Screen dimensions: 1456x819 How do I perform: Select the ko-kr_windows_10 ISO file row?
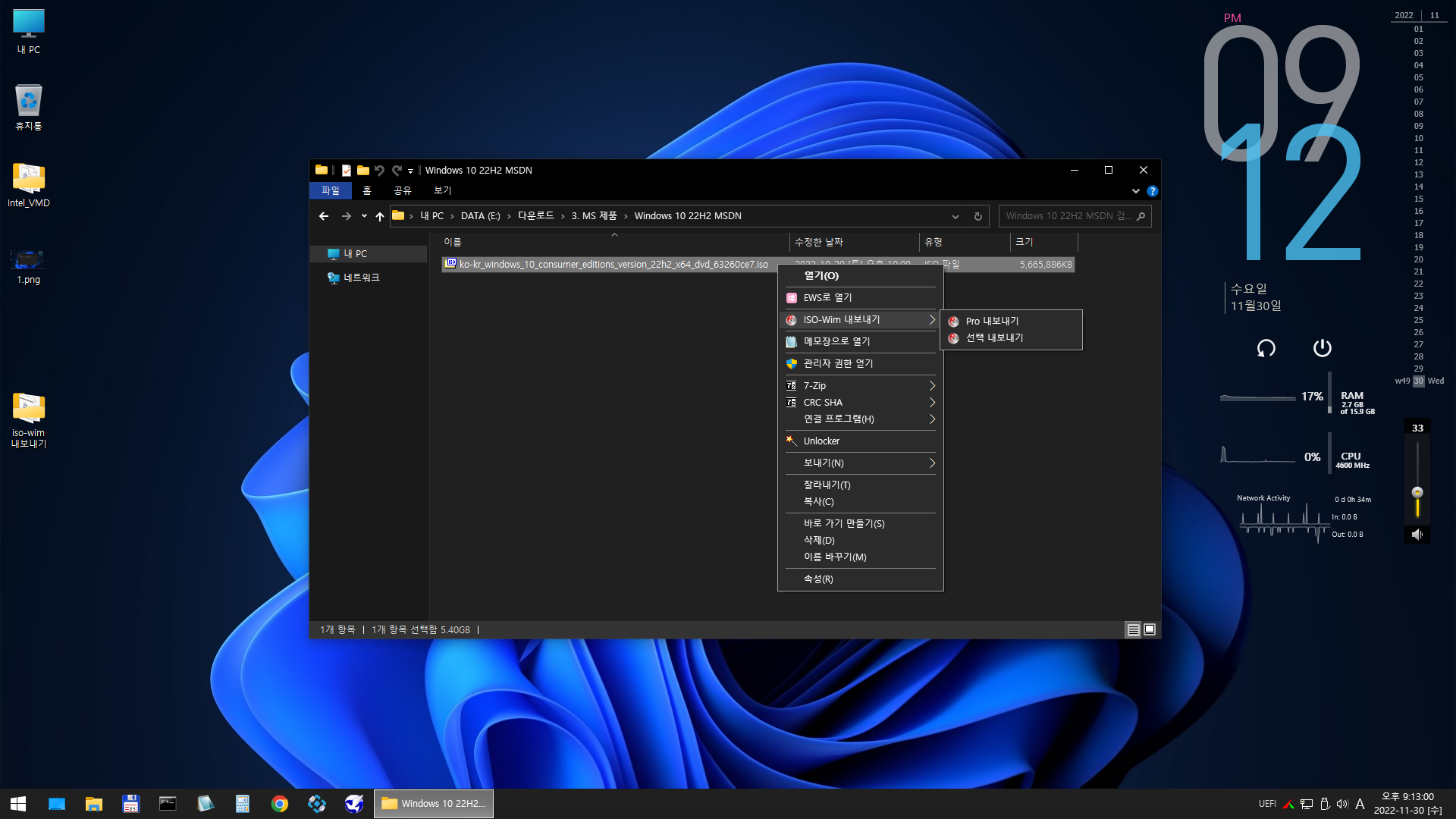758,265
